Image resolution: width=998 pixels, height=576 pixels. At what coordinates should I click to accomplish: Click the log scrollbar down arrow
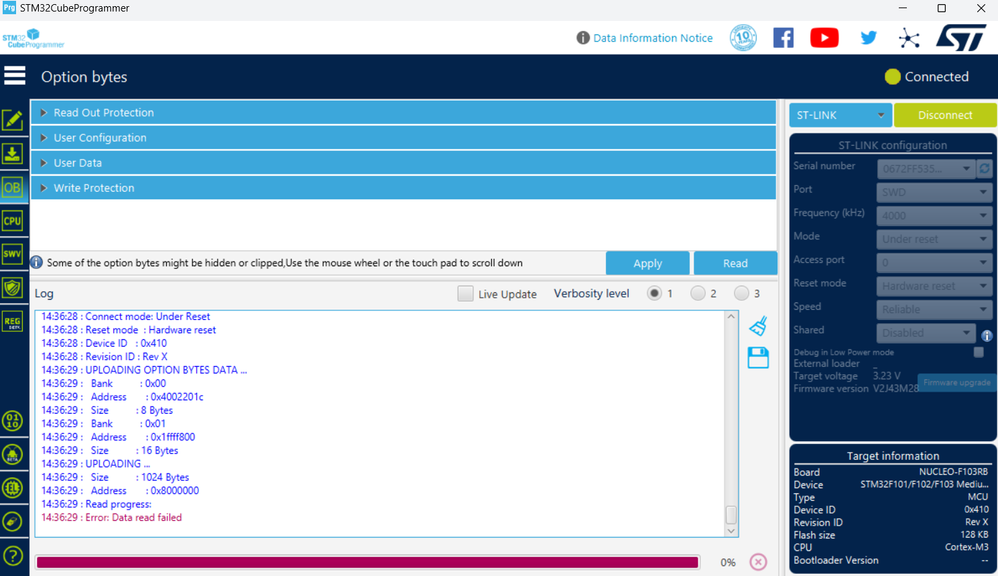731,531
